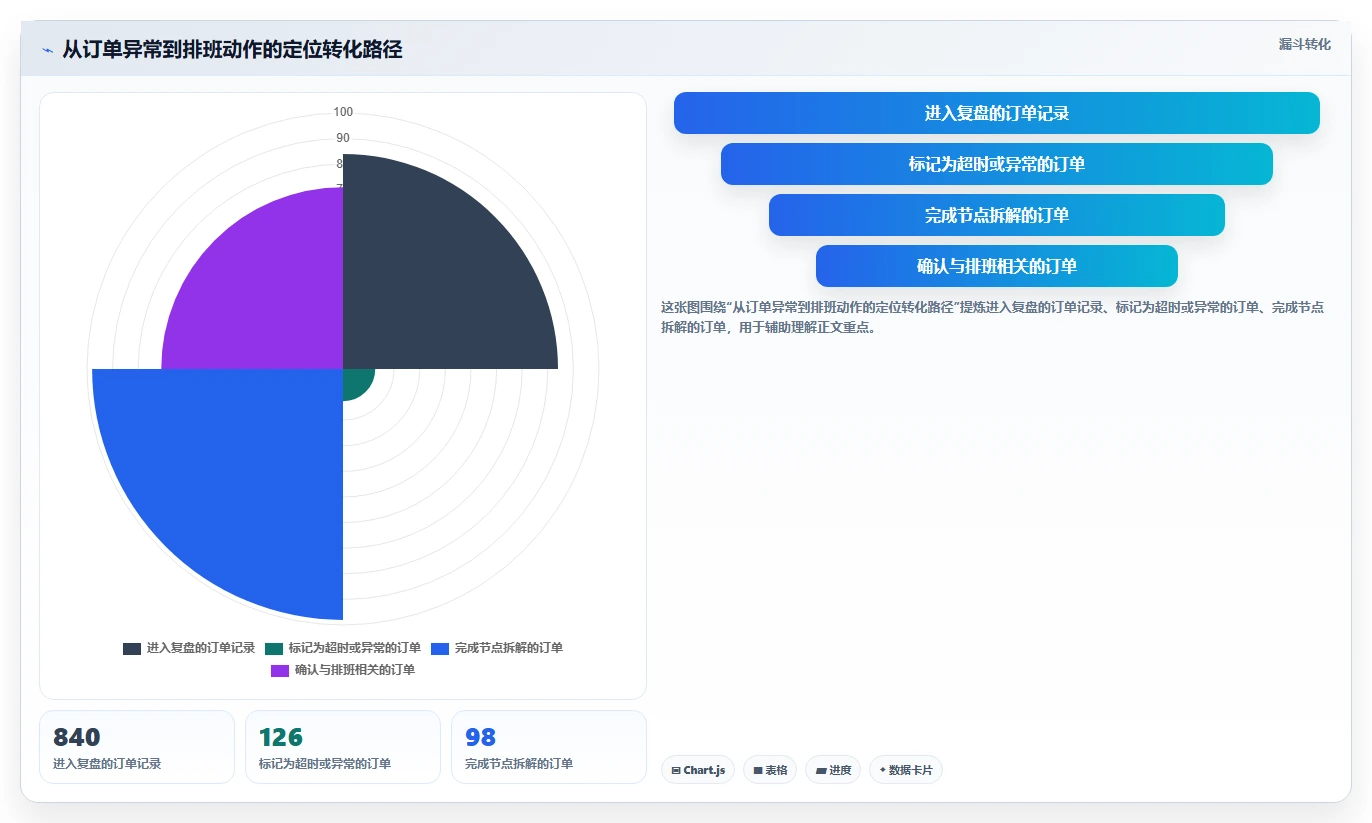The width and height of the screenshot is (1372, 823).
Task: Click the chart axis label 90
Action: (343, 138)
